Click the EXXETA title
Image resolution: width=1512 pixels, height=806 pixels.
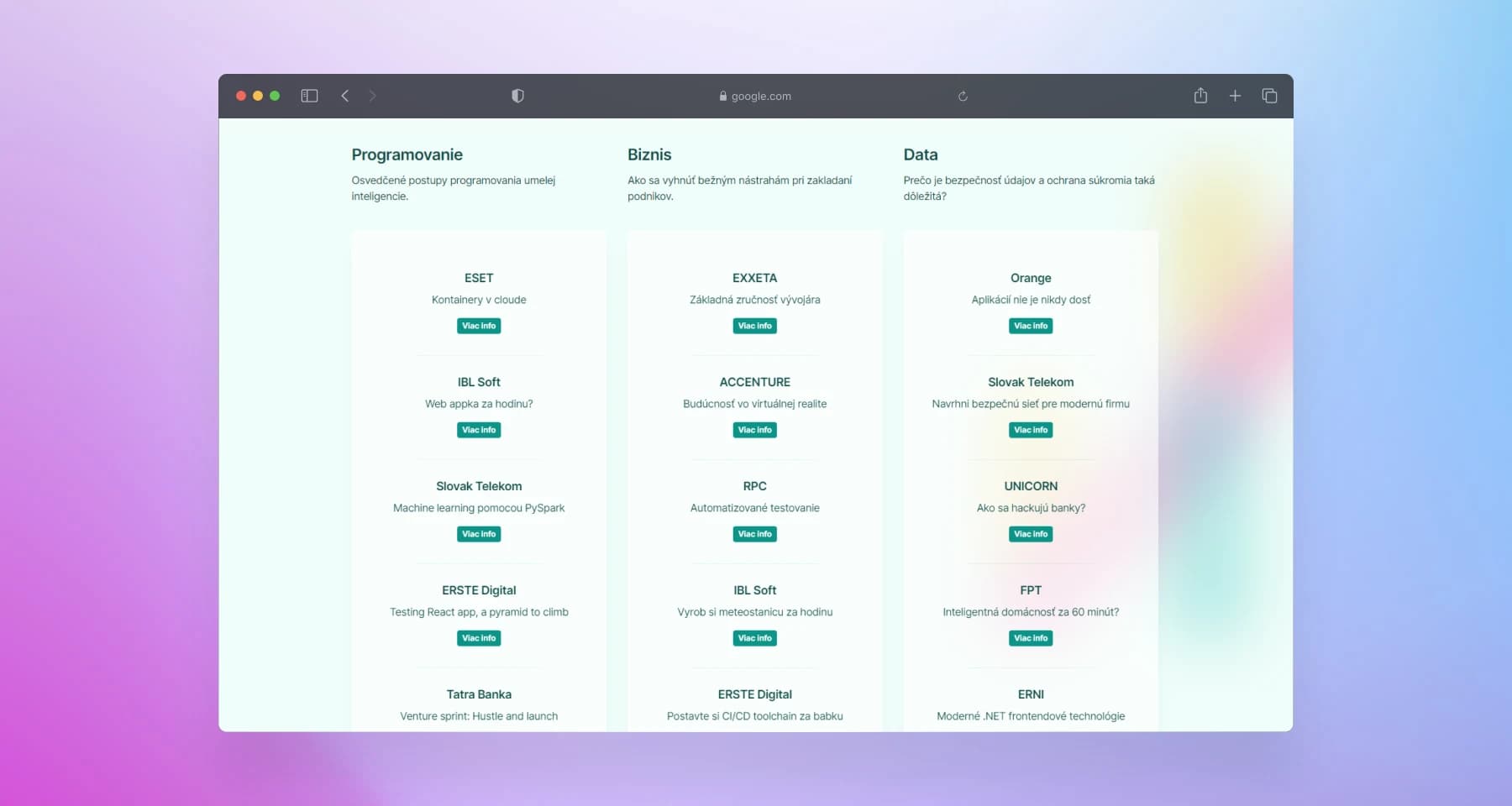tap(754, 278)
